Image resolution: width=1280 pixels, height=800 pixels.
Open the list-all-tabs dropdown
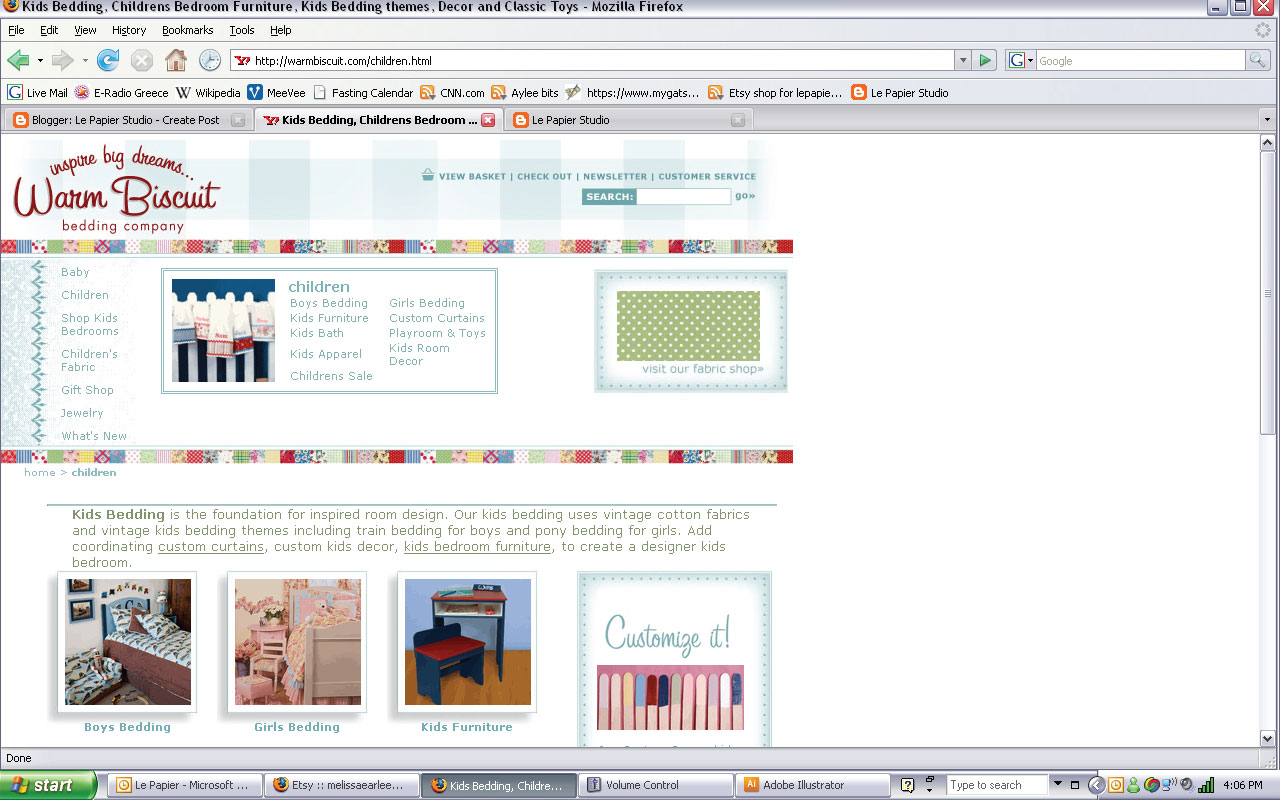click(1268, 120)
